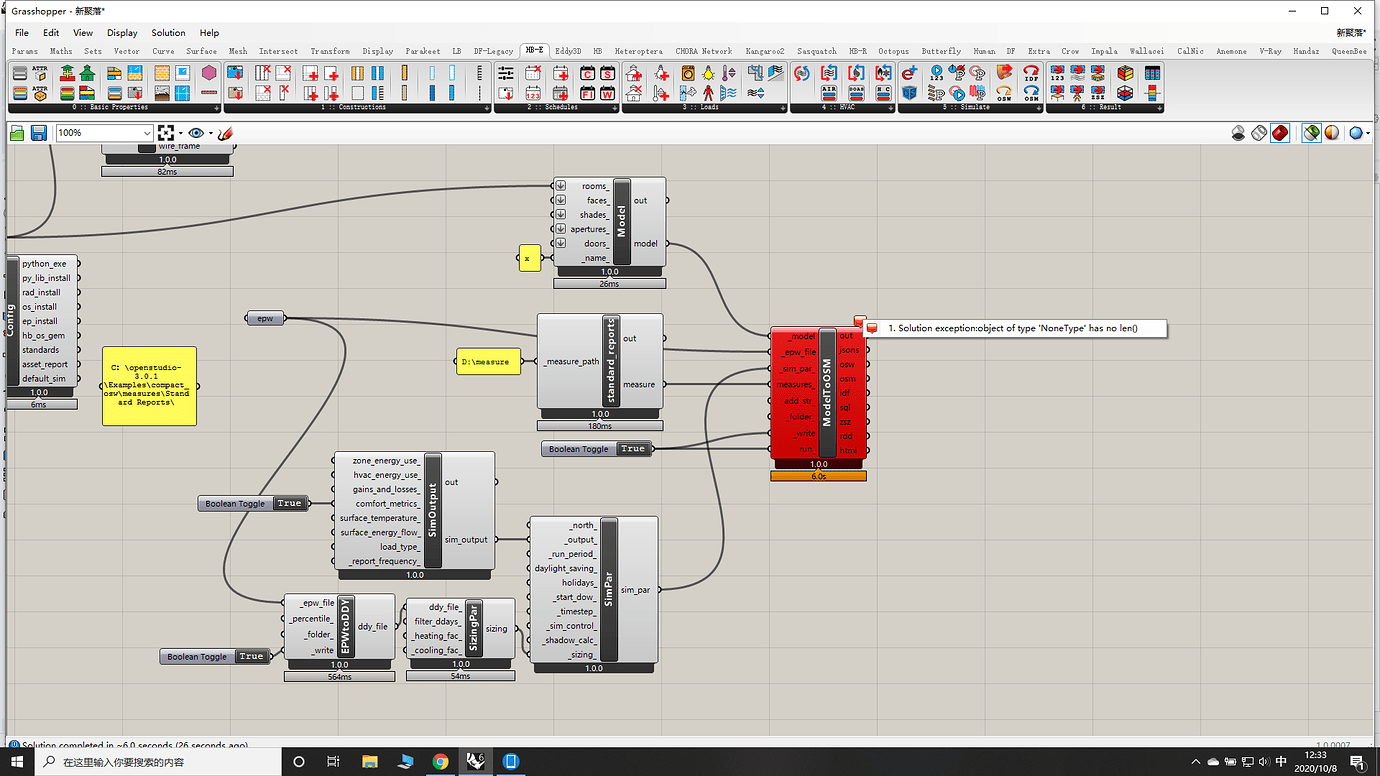1380x776 pixels.
Task: Open Google Chrome from the taskbar
Action: pyautogui.click(x=440, y=762)
